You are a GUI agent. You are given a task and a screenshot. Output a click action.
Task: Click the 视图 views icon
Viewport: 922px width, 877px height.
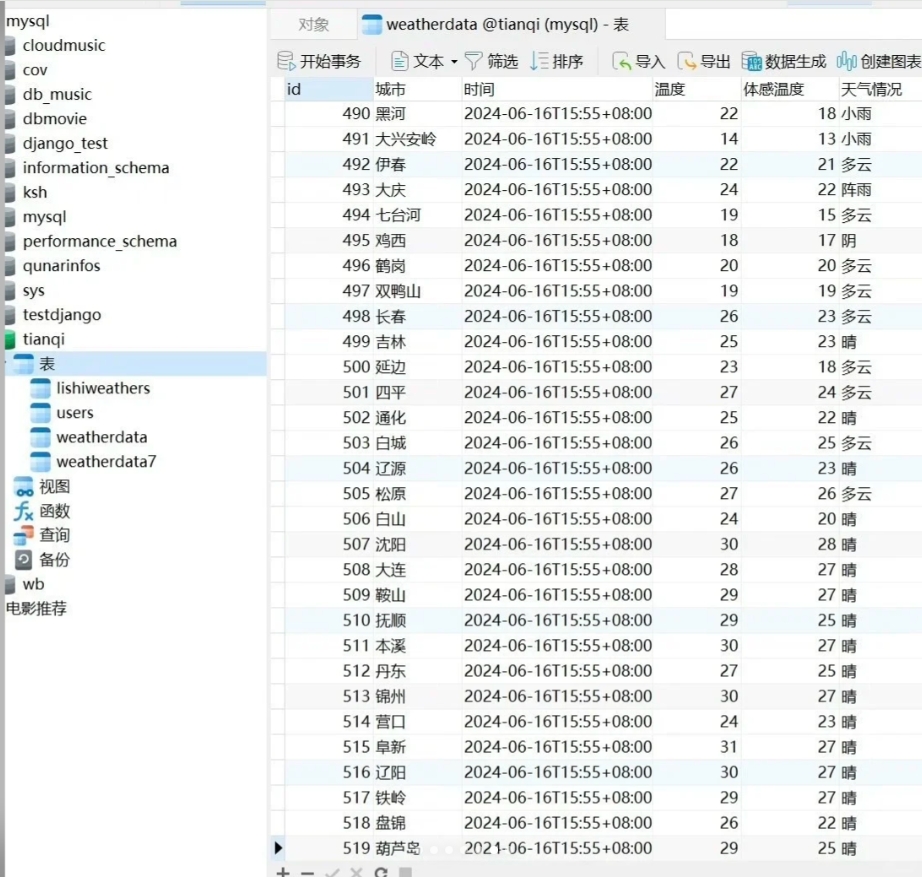pos(24,486)
